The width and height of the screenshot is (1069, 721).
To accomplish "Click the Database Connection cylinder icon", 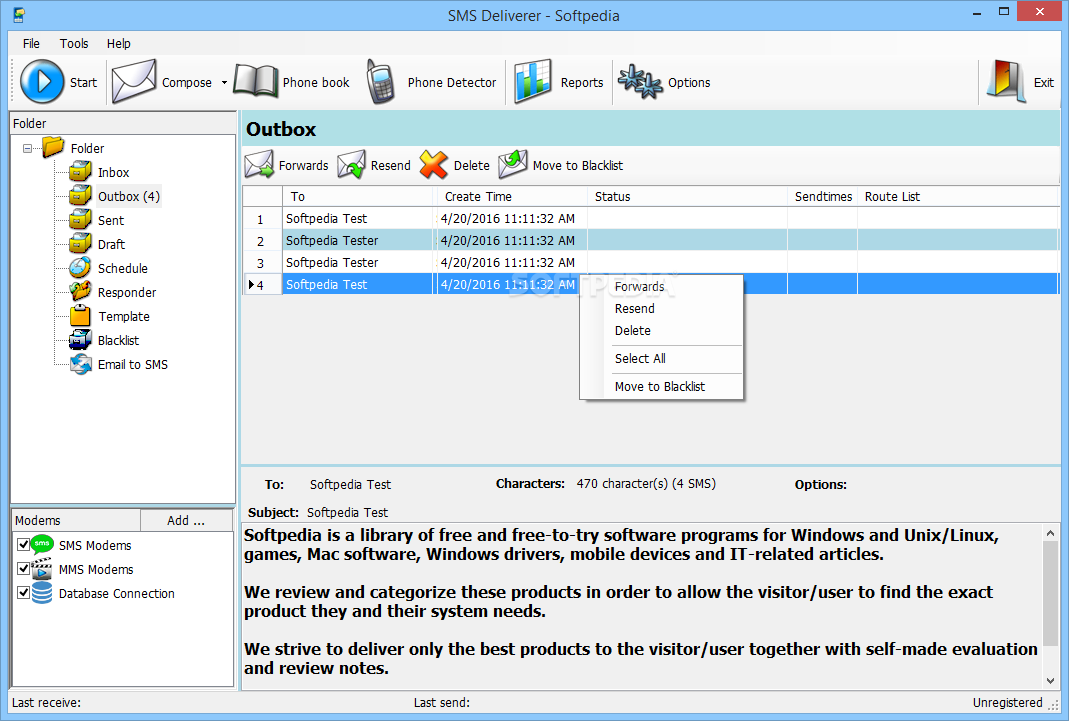I will (x=42, y=593).
